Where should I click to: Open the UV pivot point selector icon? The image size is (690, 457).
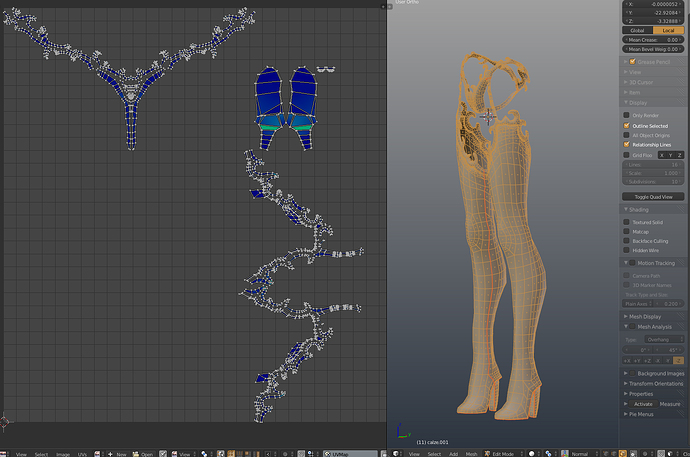(204, 453)
